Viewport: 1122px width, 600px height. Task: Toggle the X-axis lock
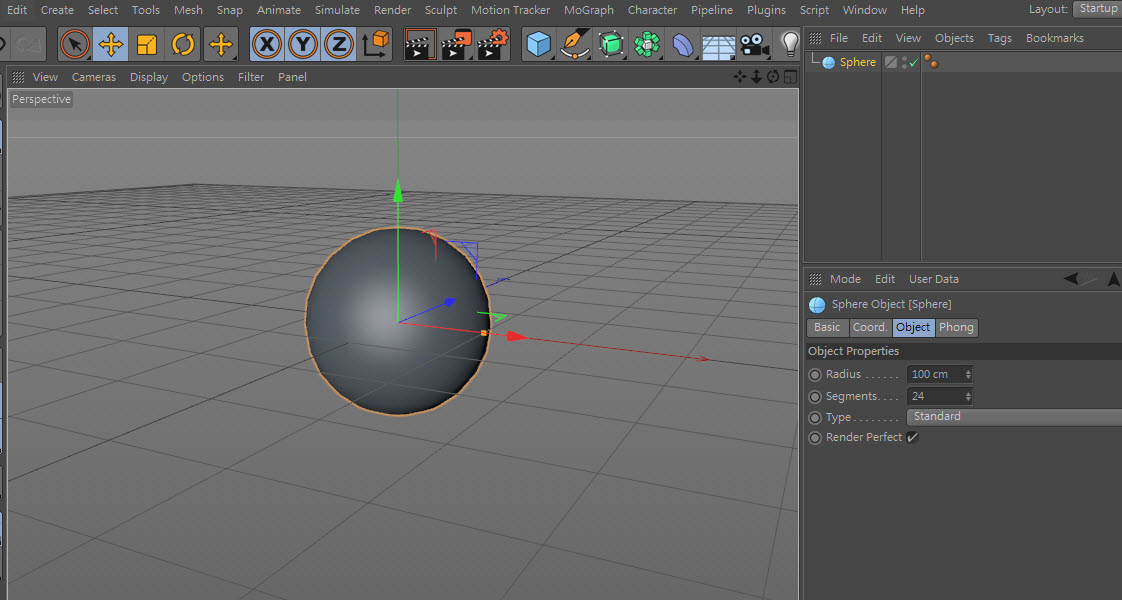click(266, 44)
